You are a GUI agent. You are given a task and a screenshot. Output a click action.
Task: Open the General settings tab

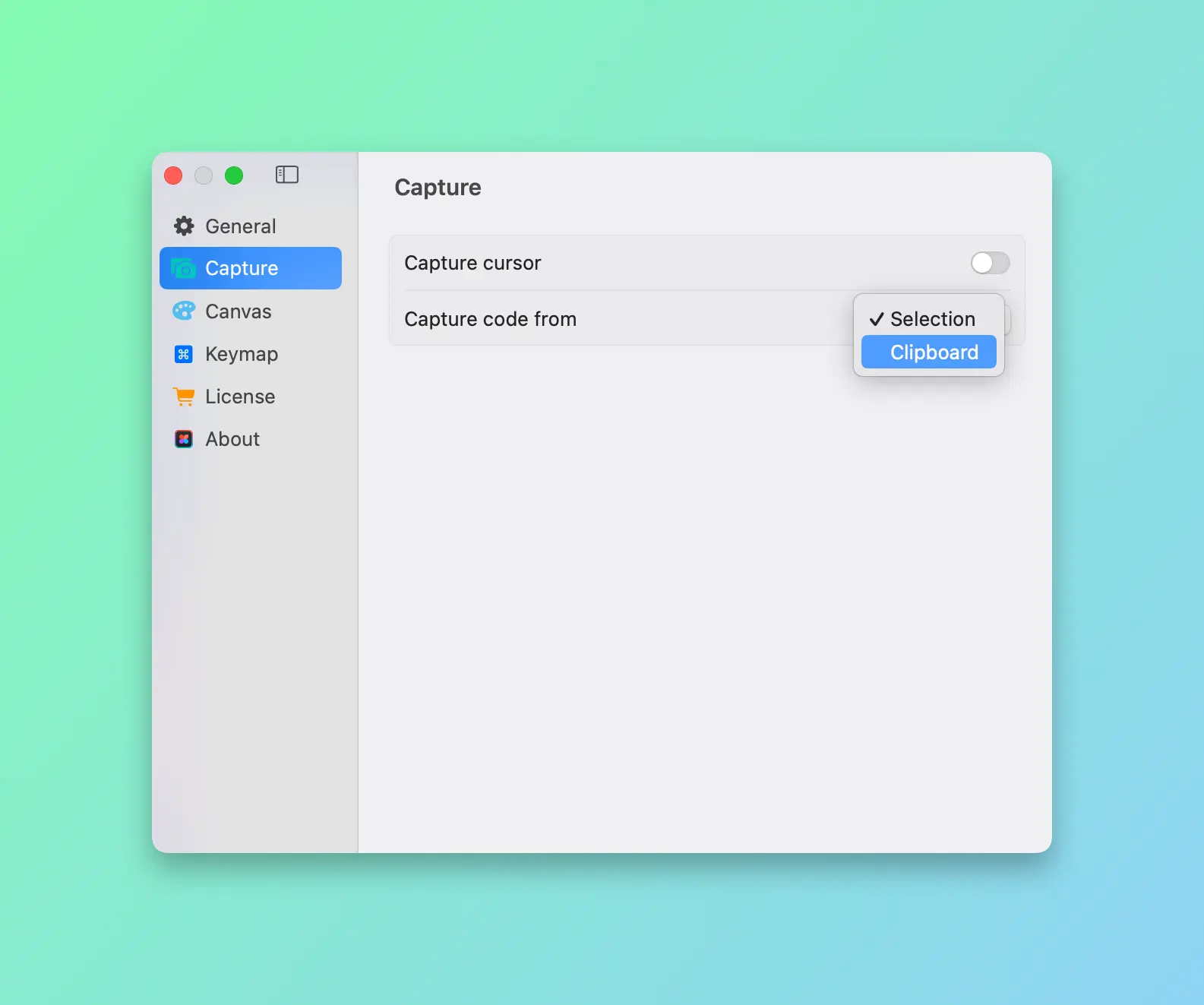pyautogui.click(x=240, y=226)
